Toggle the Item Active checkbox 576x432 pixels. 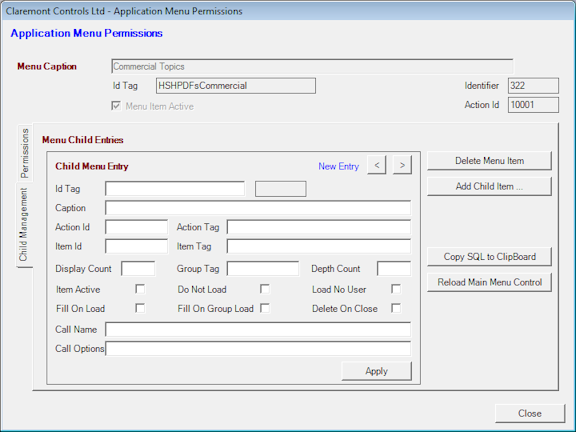140,289
